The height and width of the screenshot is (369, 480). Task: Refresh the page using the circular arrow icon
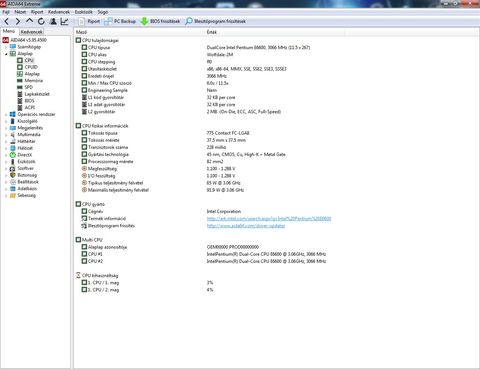coord(41,22)
